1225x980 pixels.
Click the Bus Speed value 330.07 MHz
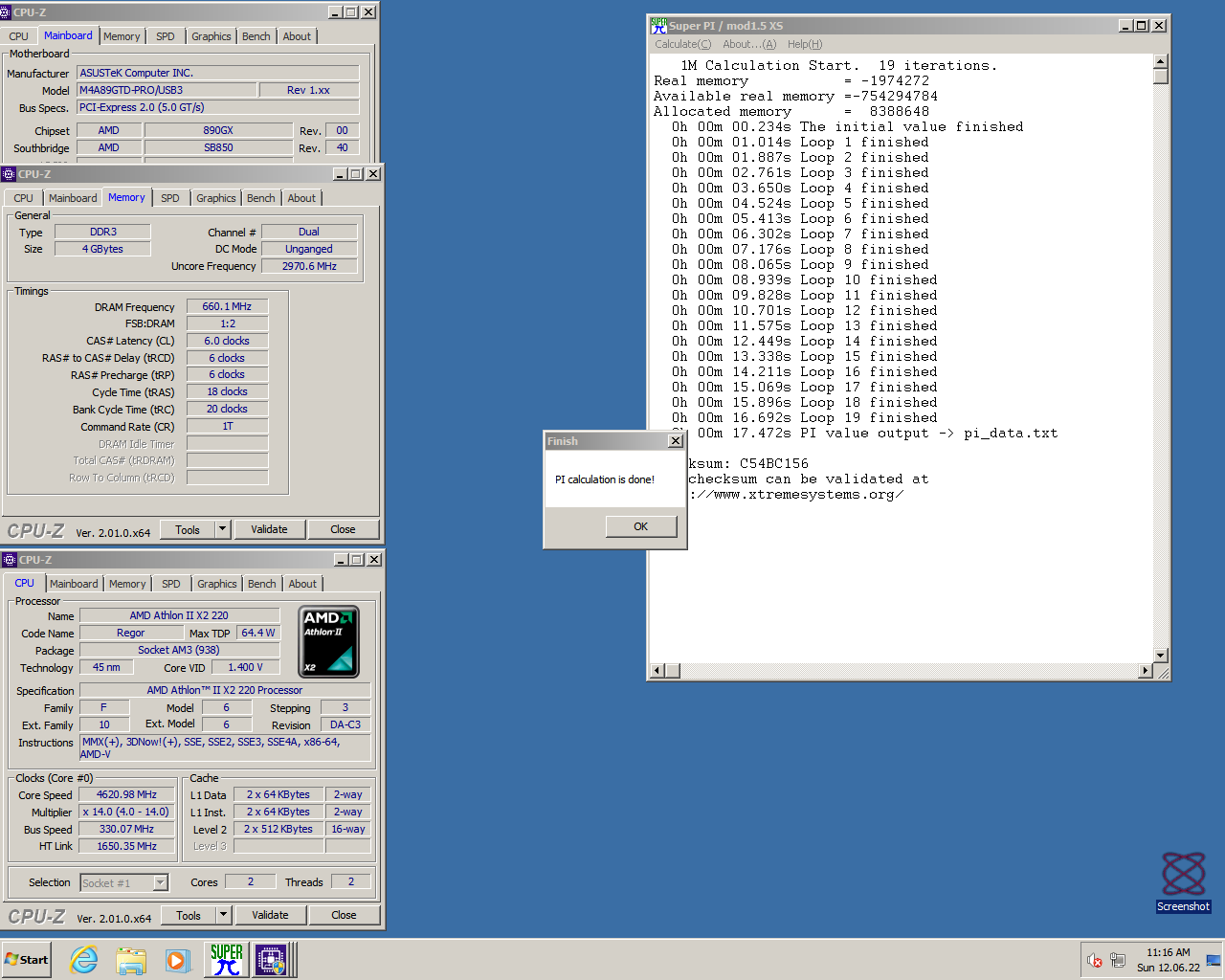tap(126, 829)
